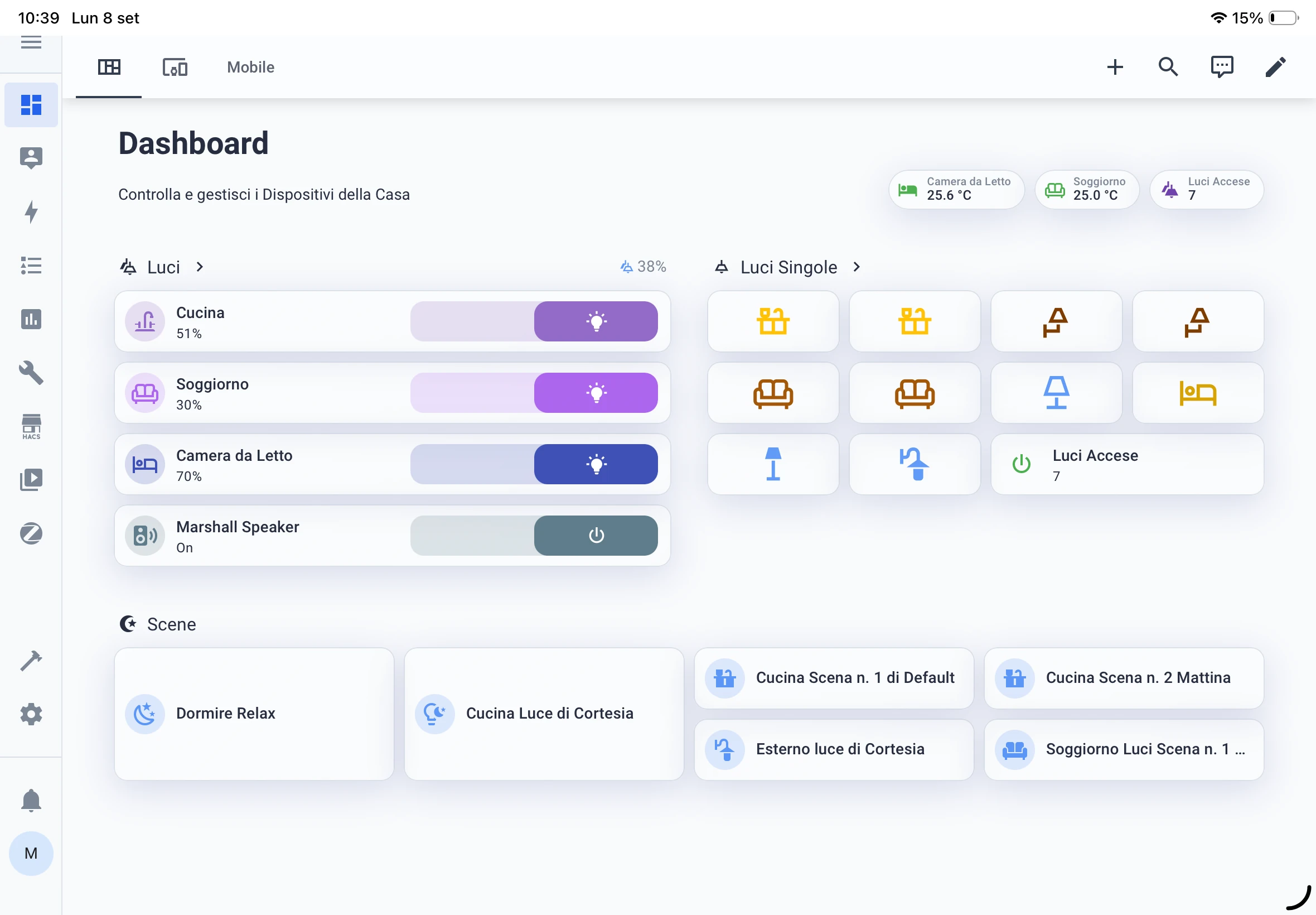This screenshot has width=1316, height=915.
Task: Open the Zigbee2MQTT sidebar icon
Action: click(31, 533)
